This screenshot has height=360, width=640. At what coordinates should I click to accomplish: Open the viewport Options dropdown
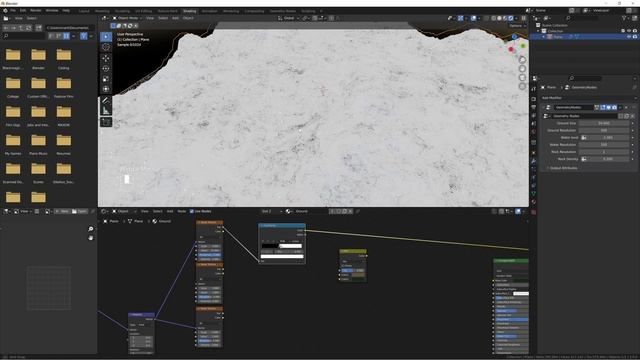pos(517,26)
